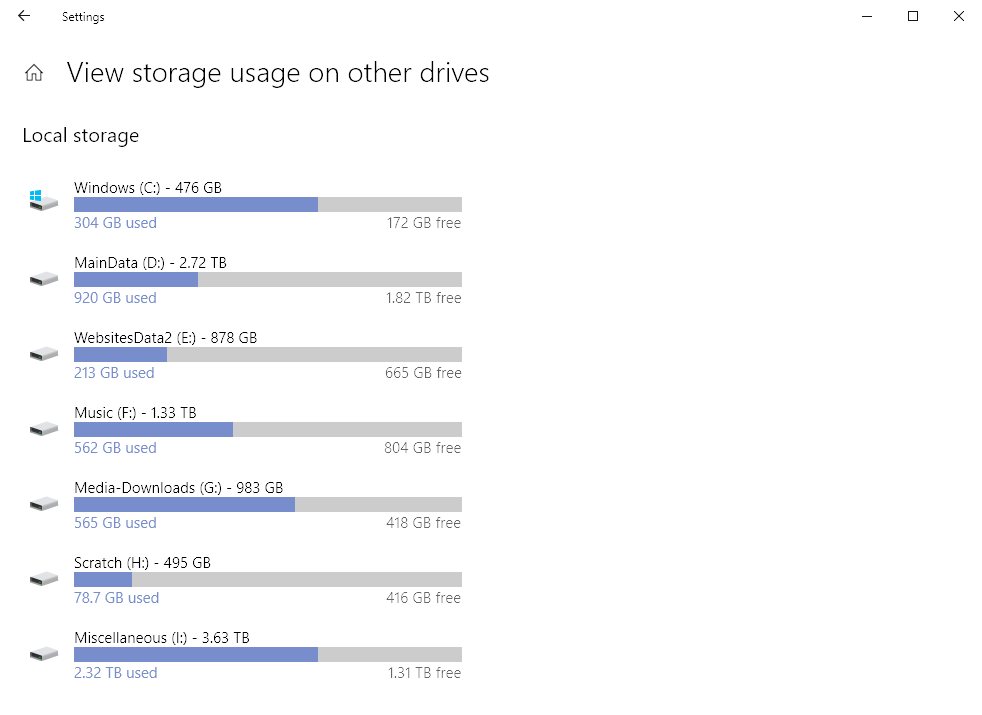Click the Media-Downloads (G:) drive icon
The height and width of the screenshot is (715, 982).
44,505
